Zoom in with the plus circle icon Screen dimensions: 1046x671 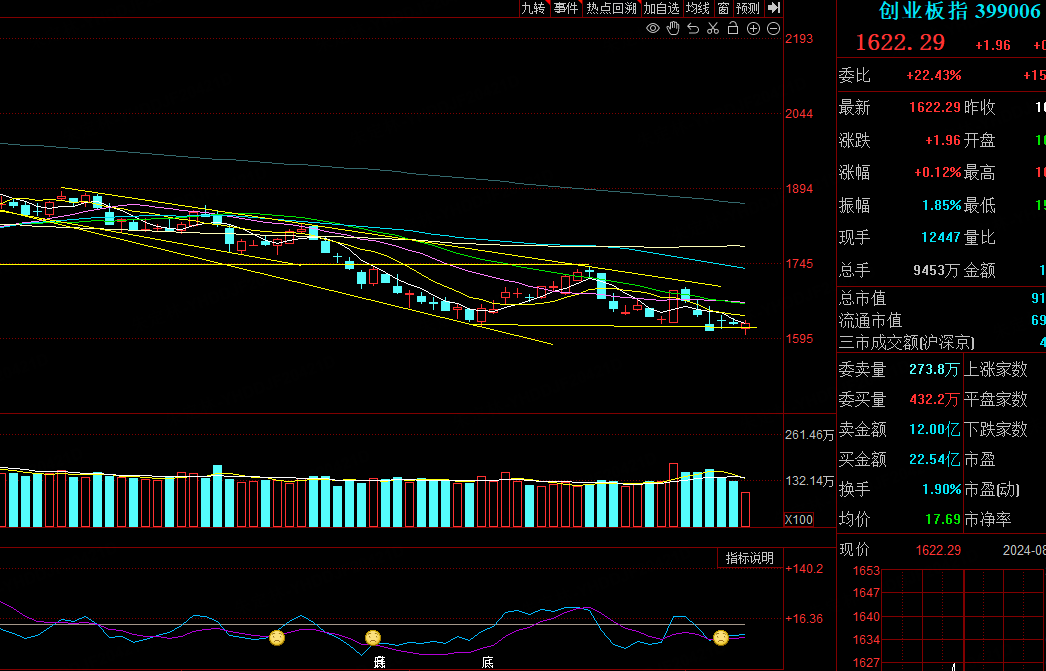pyautogui.click(x=753, y=28)
